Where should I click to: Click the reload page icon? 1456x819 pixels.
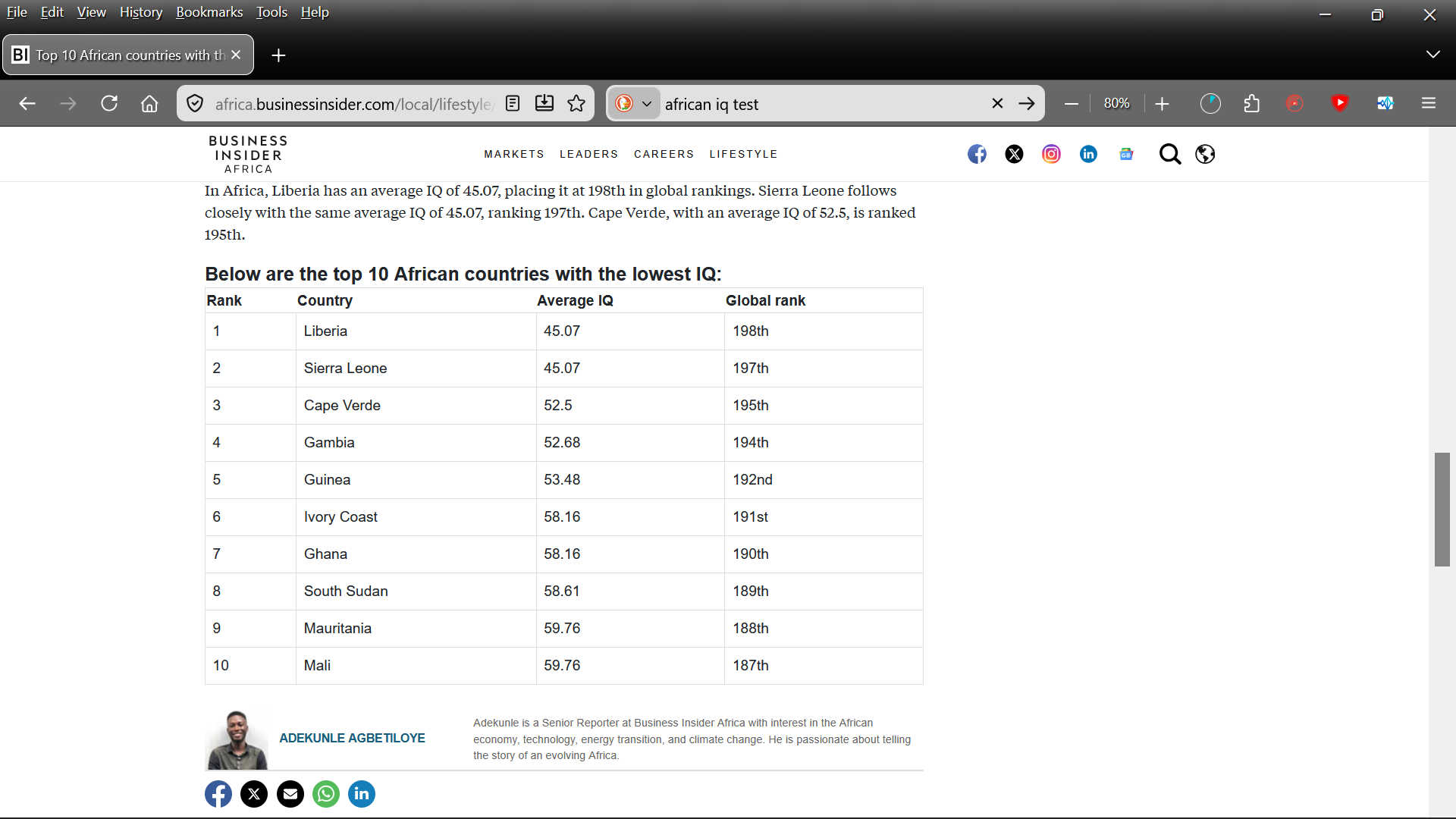(x=109, y=103)
